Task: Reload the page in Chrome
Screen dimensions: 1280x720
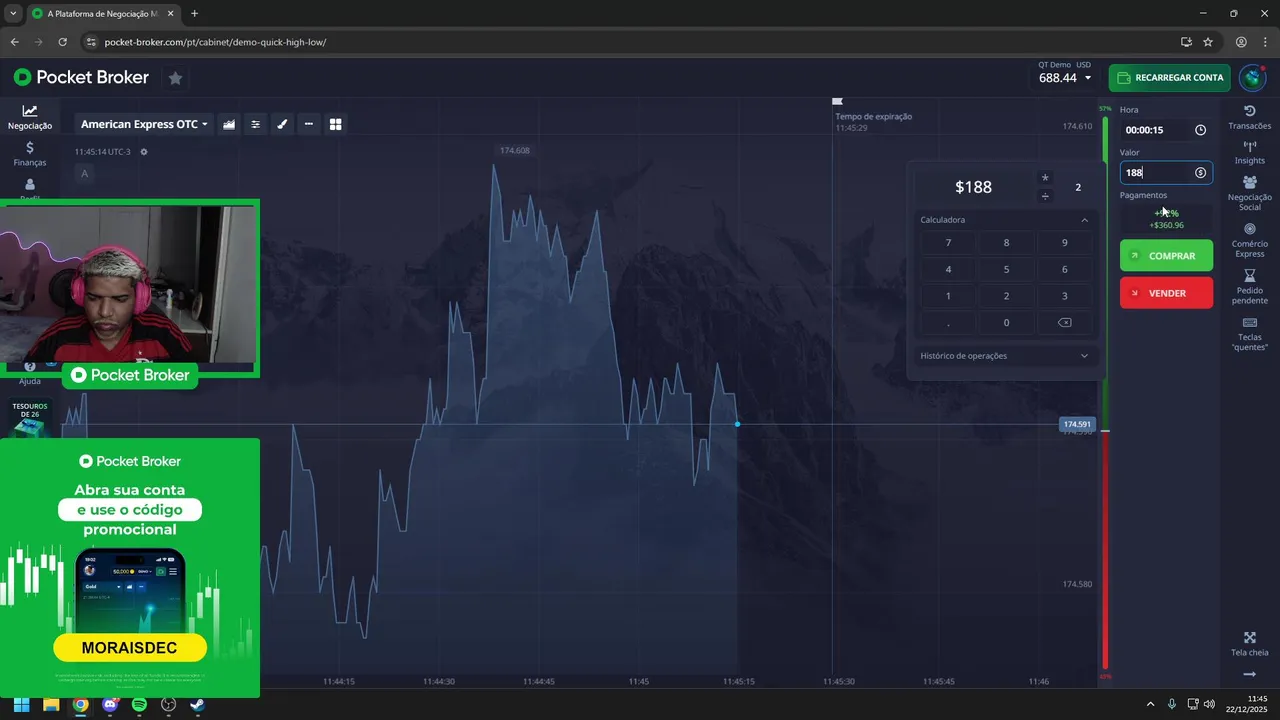Action: (x=62, y=42)
